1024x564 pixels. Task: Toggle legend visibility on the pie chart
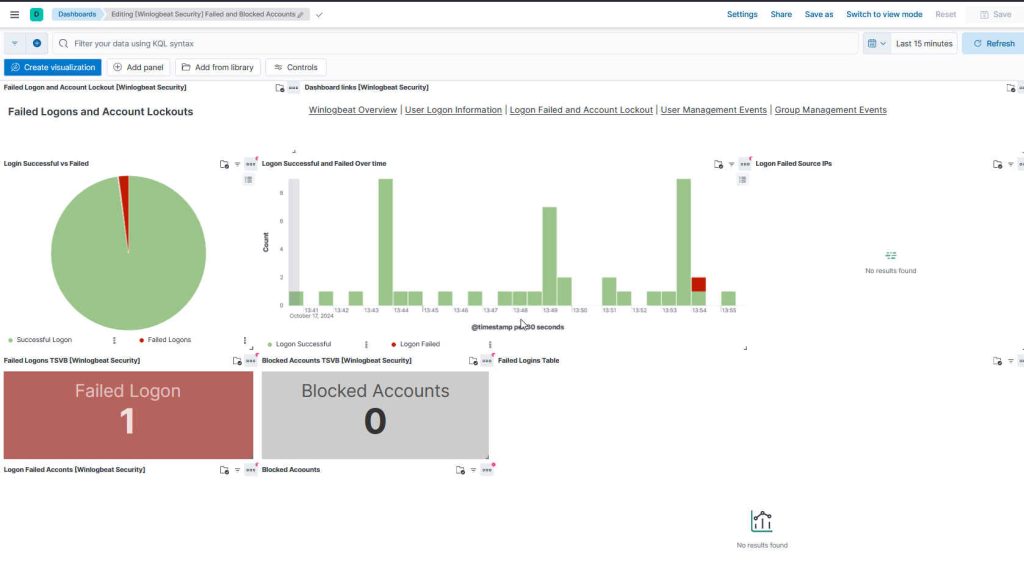coord(249,180)
